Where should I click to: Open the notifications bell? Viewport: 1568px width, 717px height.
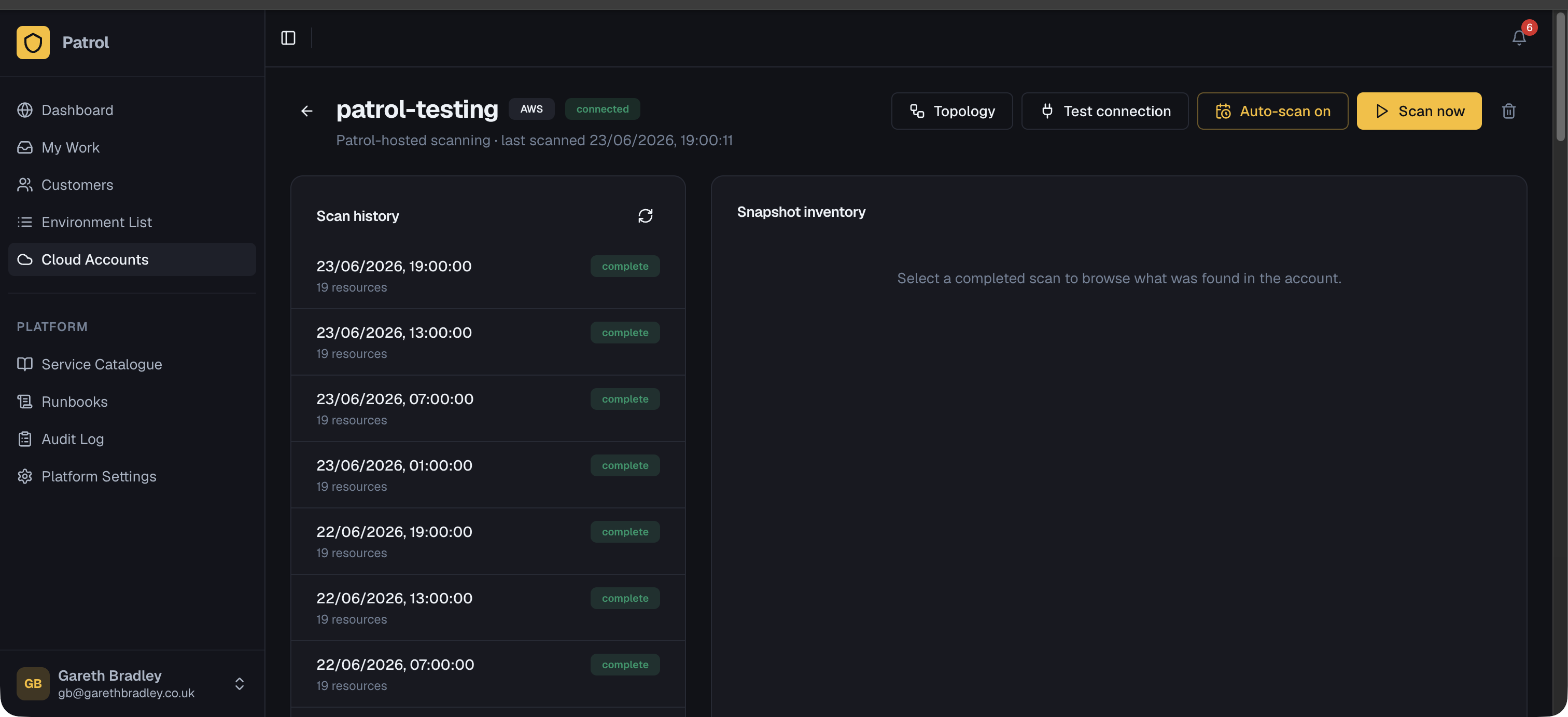point(1519,38)
